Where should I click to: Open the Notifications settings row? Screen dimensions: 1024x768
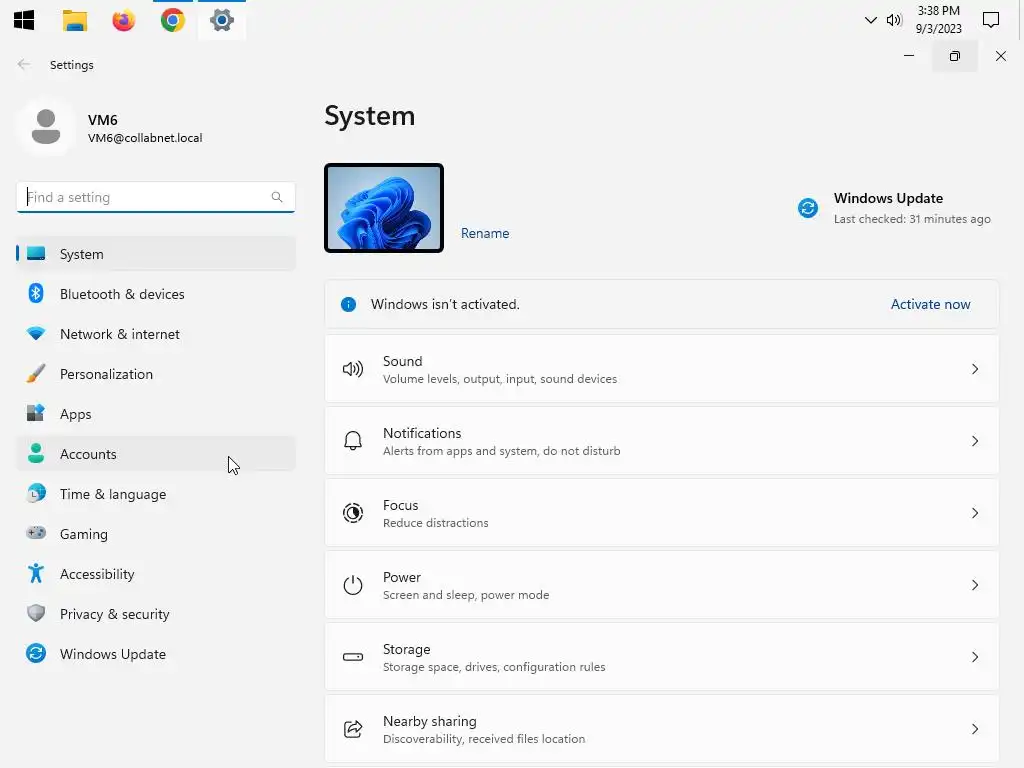pyautogui.click(x=662, y=441)
